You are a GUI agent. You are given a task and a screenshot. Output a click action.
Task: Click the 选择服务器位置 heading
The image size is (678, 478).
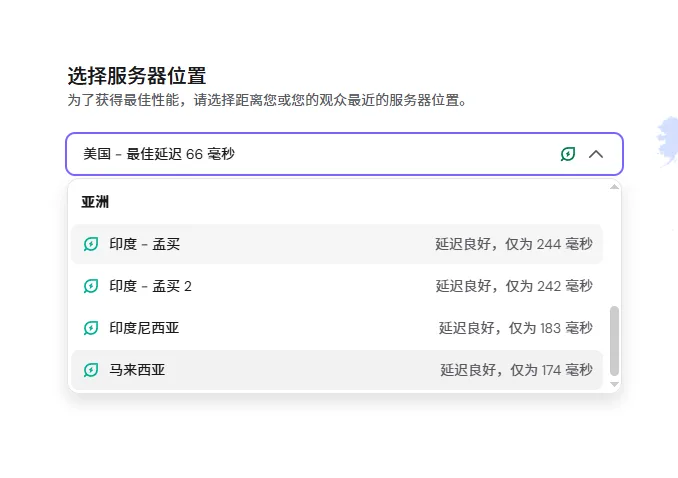coord(137,76)
